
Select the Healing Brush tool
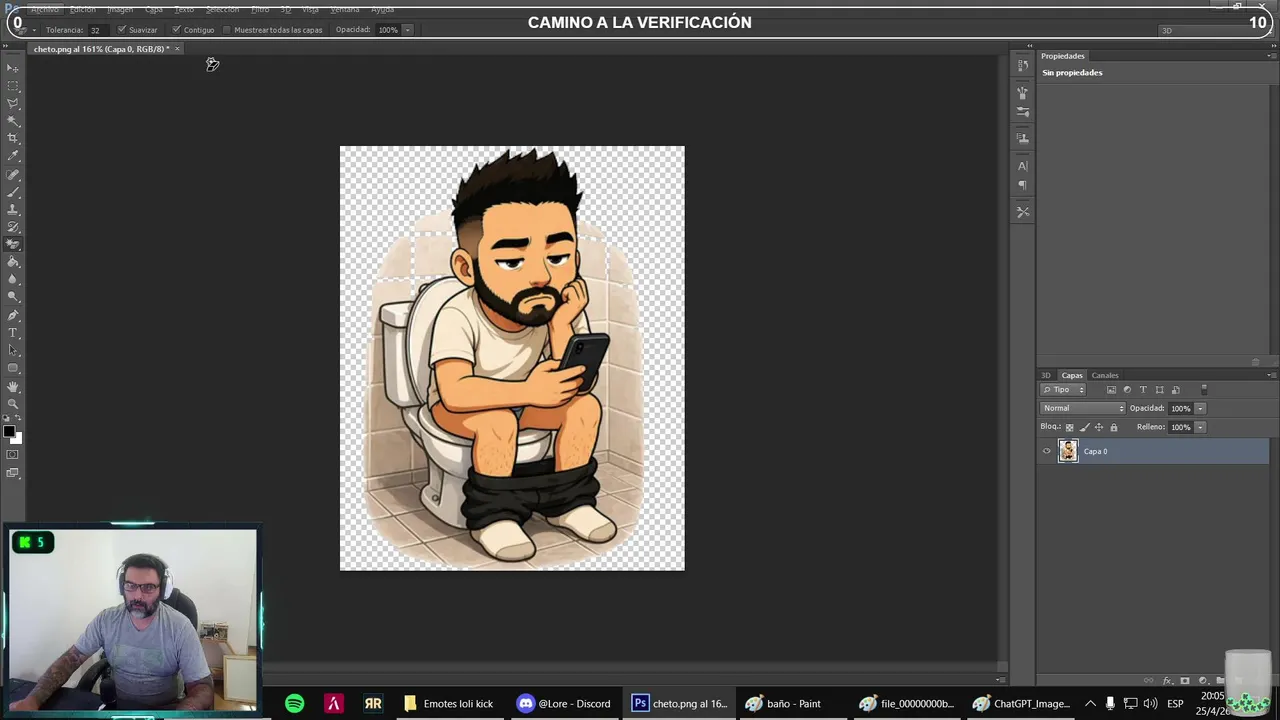click(x=13, y=174)
